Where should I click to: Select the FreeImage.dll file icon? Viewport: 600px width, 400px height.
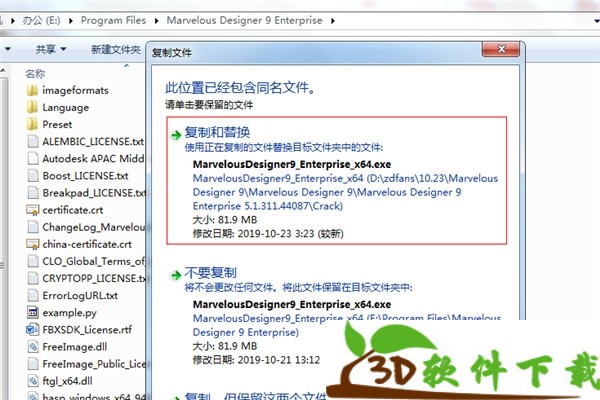[33, 347]
